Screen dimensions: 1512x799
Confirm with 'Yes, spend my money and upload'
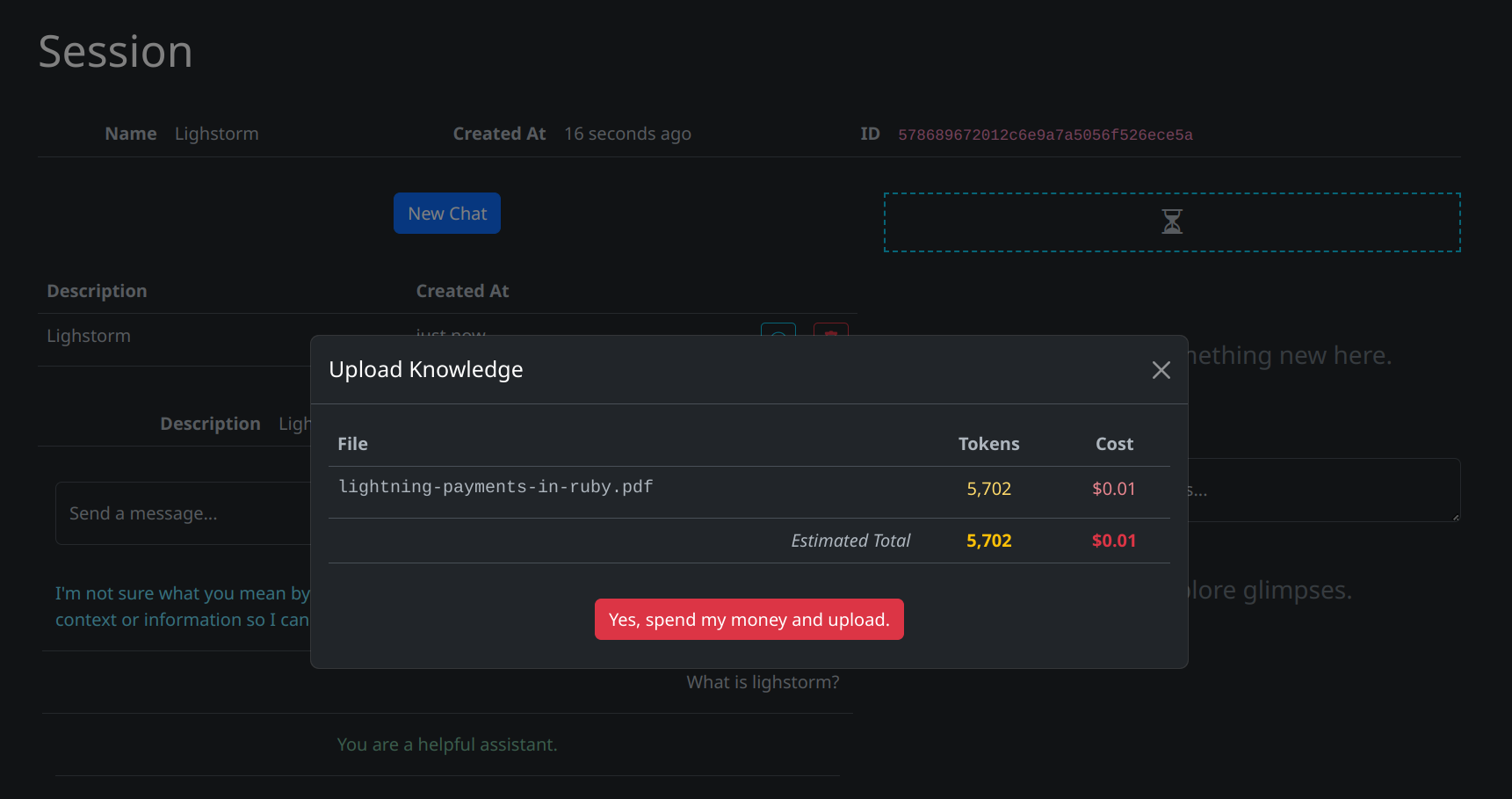pyautogui.click(x=749, y=620)
